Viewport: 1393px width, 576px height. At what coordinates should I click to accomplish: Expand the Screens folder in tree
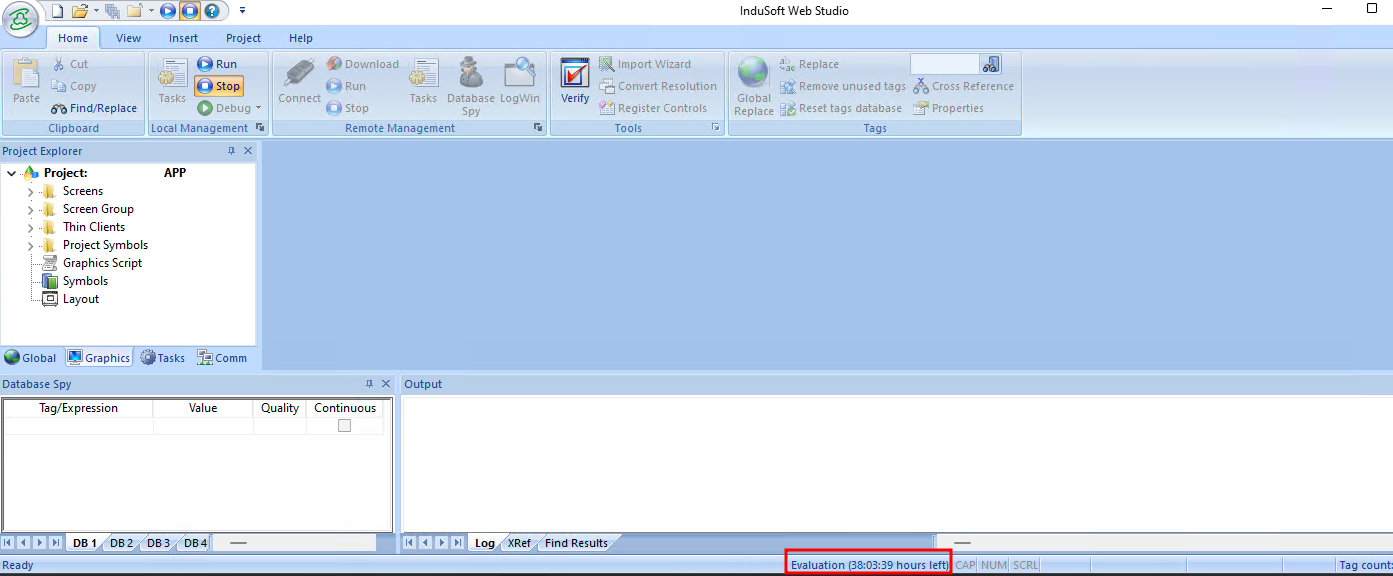30,191
